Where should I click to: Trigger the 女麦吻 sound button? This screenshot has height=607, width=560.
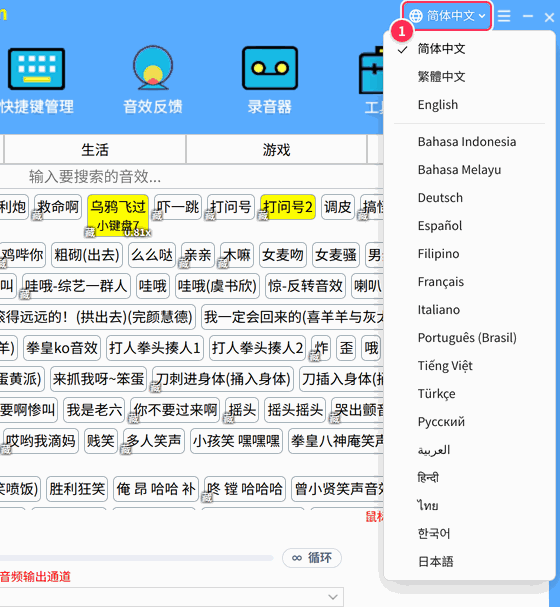[x=283, y=255]
